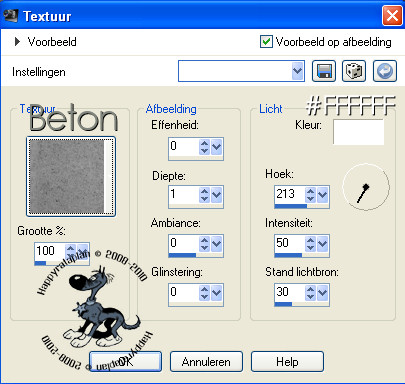The height and width of the screenshot is (384, 405).
Task: Click the Hoek angle dial control
Action: pos(366,187)
